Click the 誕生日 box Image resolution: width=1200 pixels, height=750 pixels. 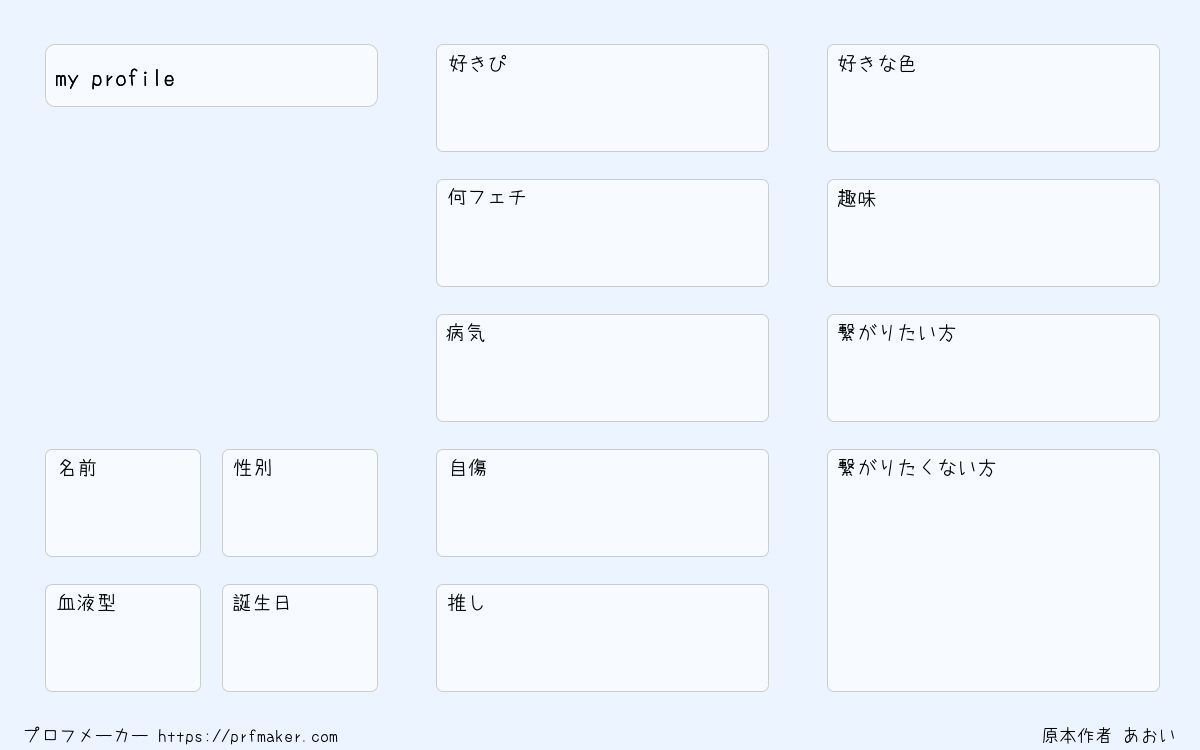(x=300, y=638)
